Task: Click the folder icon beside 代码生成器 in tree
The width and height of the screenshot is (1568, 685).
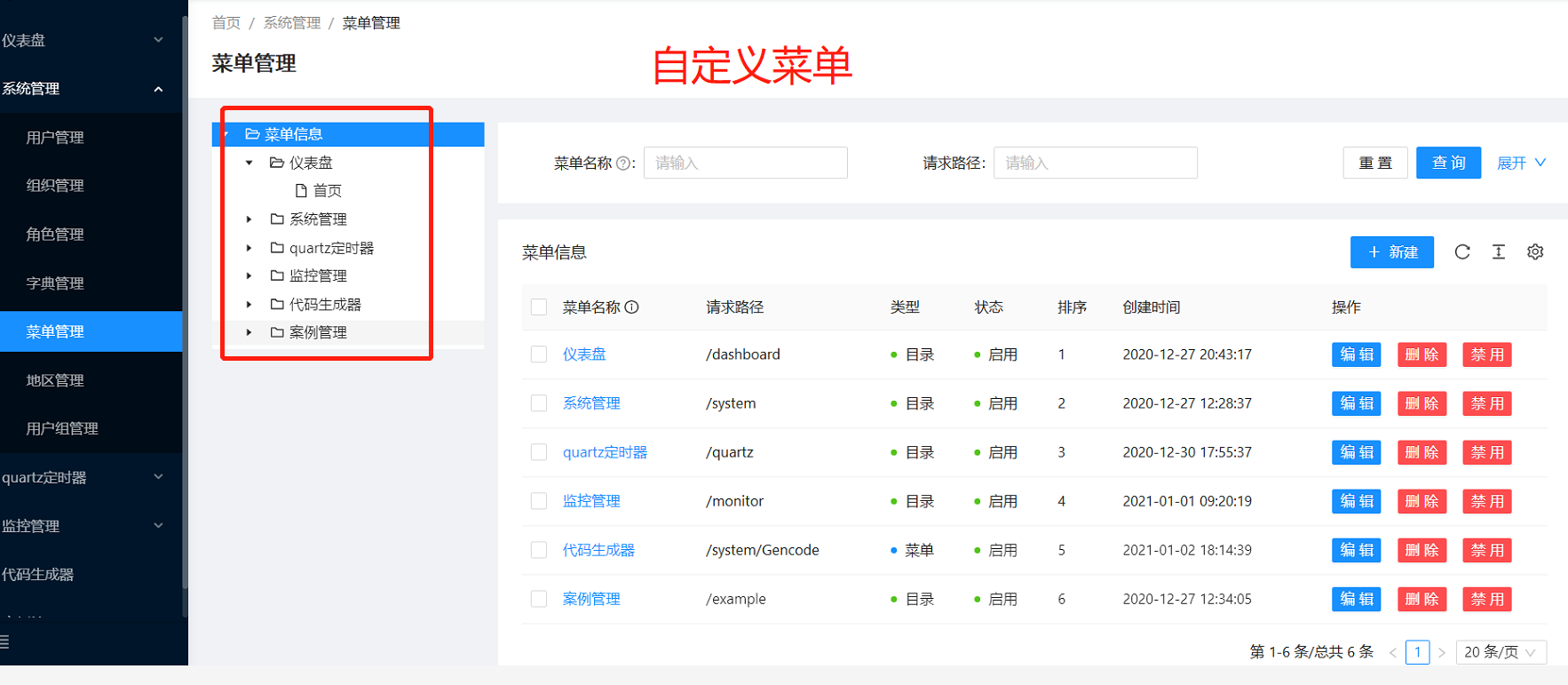Action: 277,305
